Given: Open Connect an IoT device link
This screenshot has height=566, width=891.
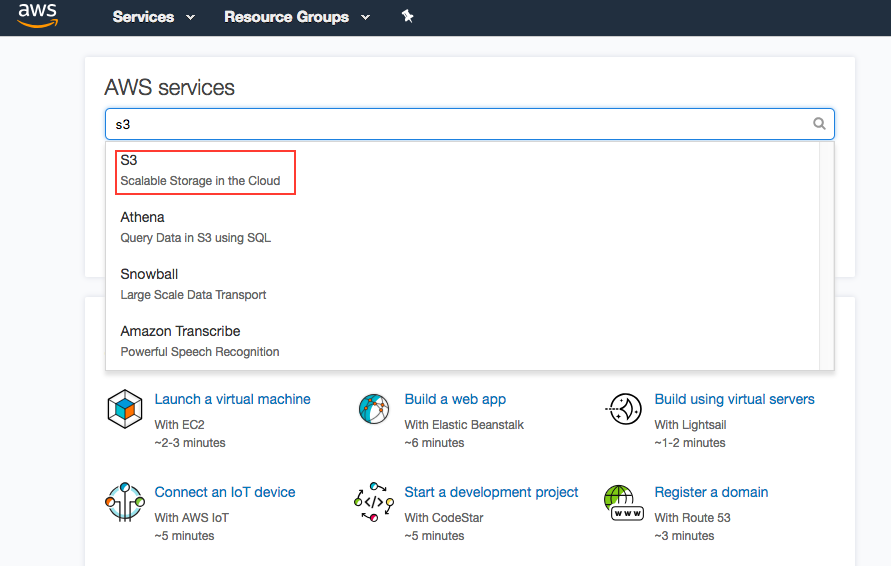Looking at the screenshot, I should pyautogui.click(x=225, y=492).
